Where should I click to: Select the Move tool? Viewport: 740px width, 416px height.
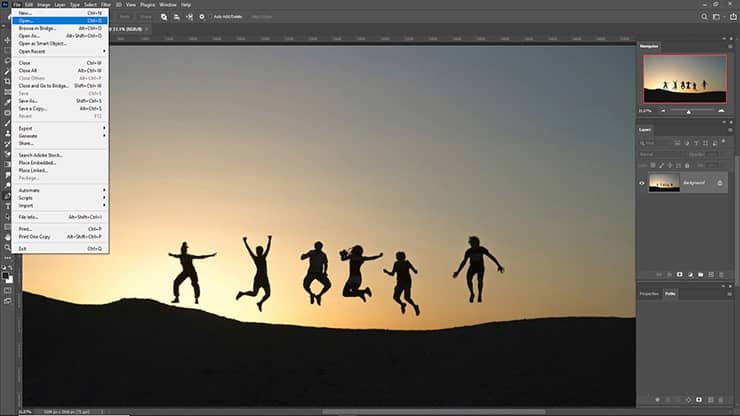7,40
